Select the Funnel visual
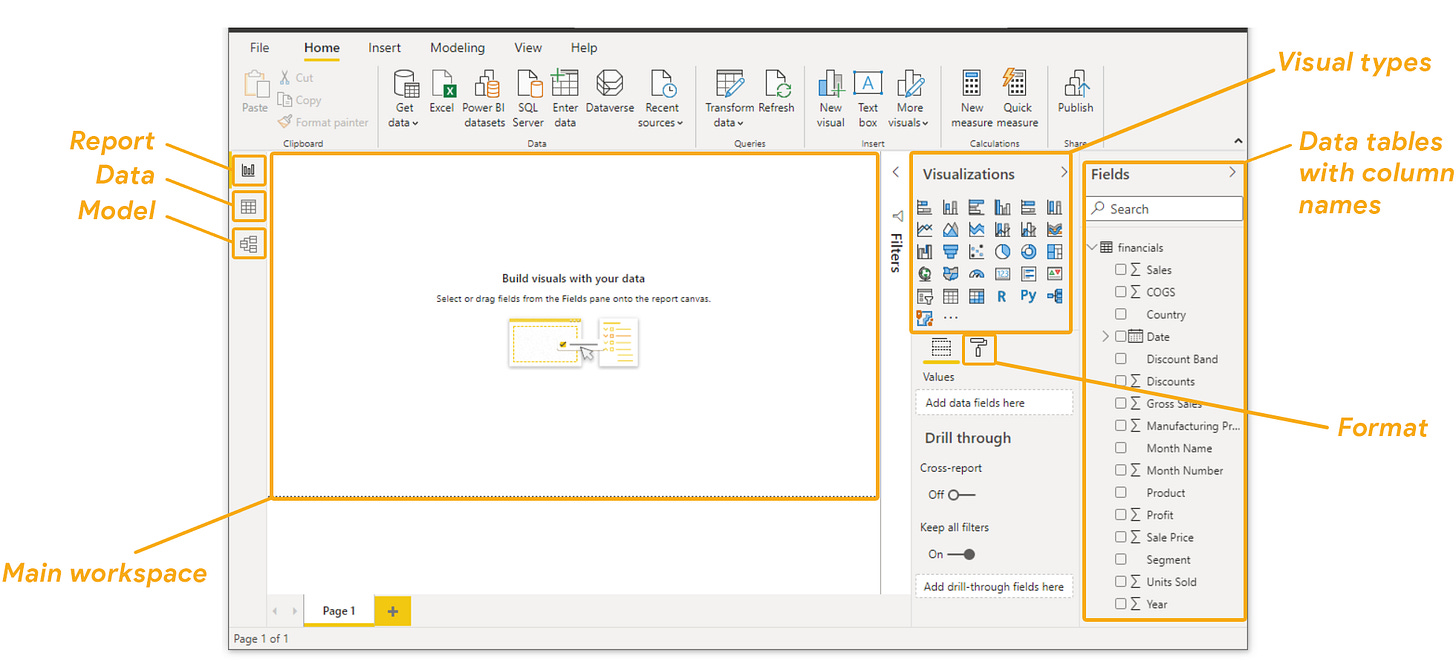Image resolution: width=1456 pixels, height=662 pixels. (950, 252)
